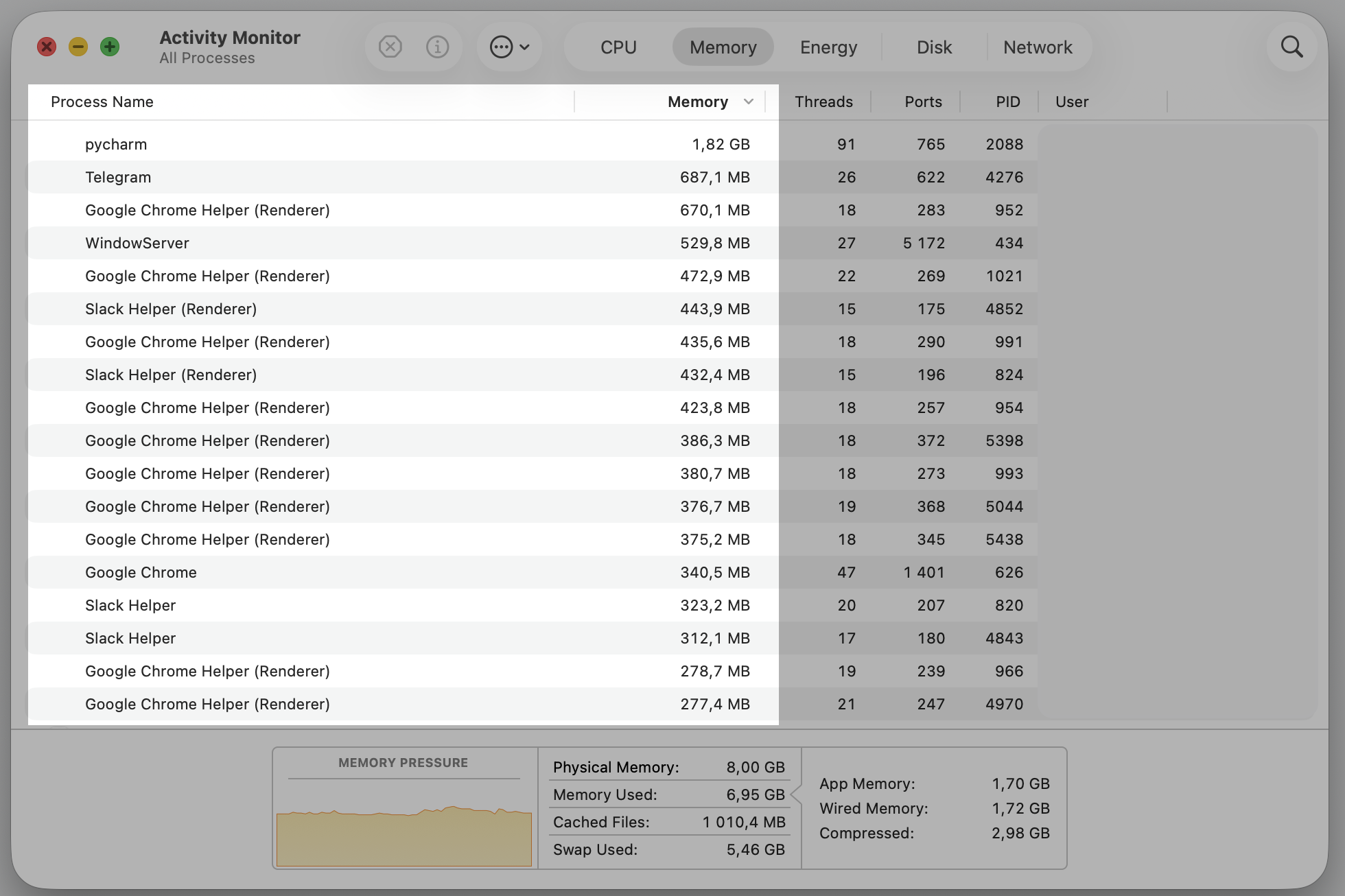This screenshot has width=1345, height=896.
Task: Click the Compressed 2,98 GB entry
Action: [x=935, y=833]
